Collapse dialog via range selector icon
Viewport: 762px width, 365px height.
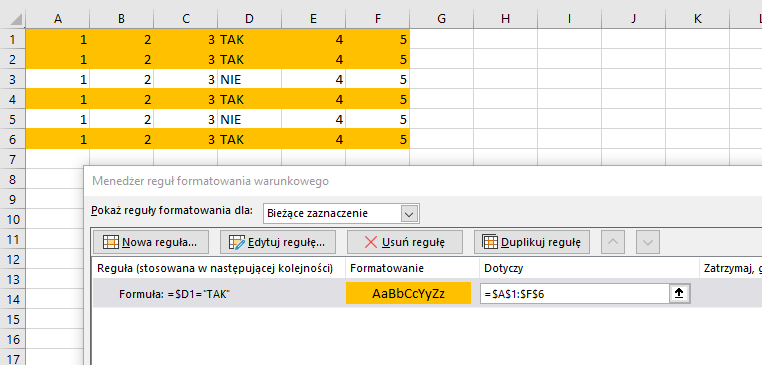click(x=679, y=294)
